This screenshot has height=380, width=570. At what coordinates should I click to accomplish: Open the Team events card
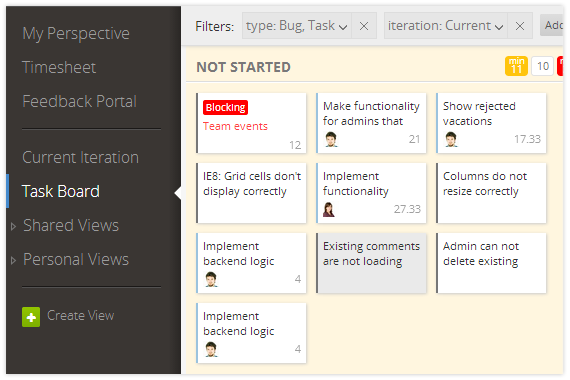pos(252,123)
